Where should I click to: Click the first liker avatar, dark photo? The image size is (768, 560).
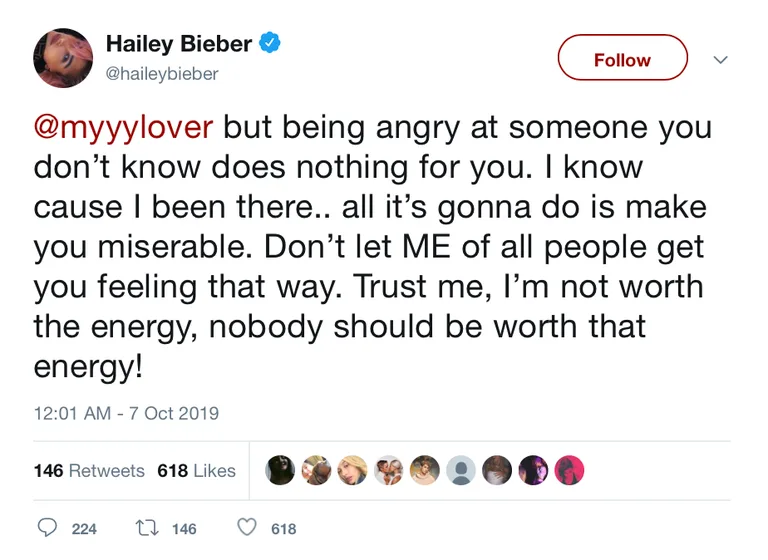point(280,470)
